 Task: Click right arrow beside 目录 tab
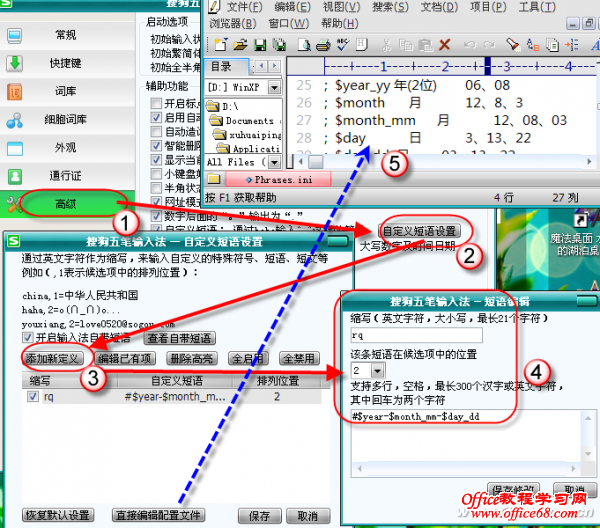274,66
